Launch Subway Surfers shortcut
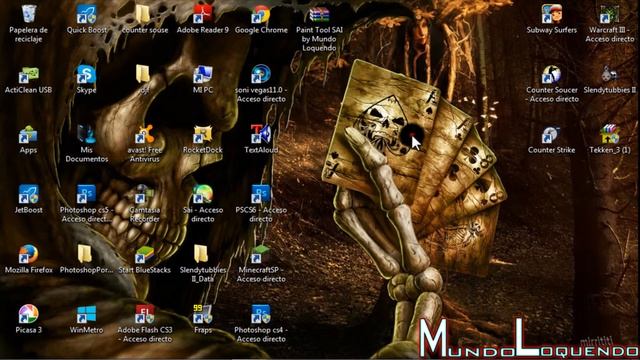Screen dimensions: 640x360 [551, 14]
